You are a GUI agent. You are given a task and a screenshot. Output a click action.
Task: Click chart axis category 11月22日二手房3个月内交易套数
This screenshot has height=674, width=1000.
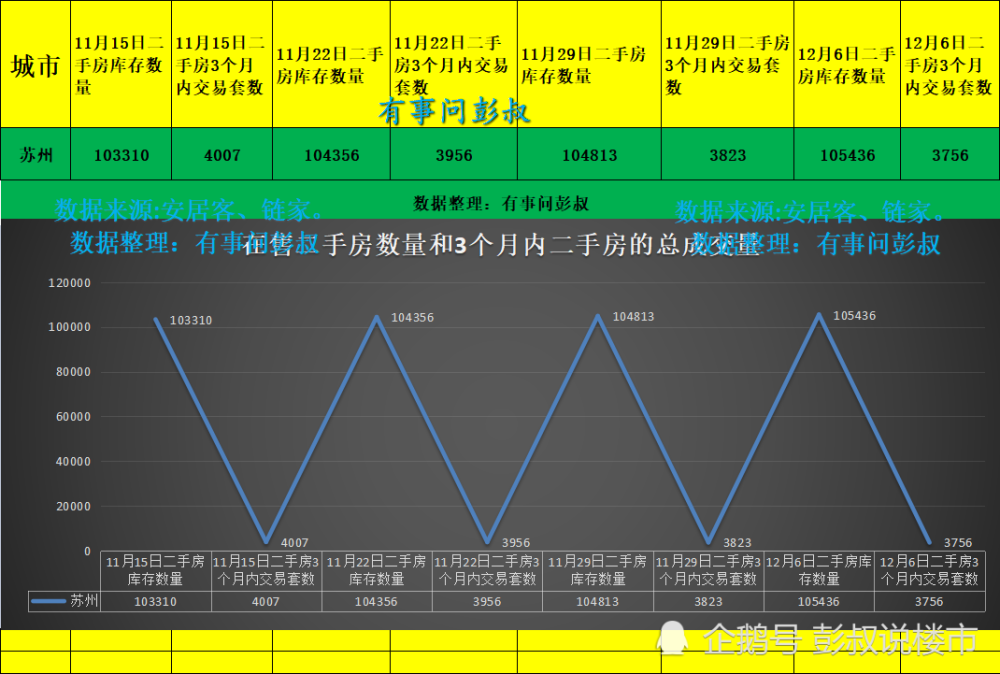(x=487, y=570)
